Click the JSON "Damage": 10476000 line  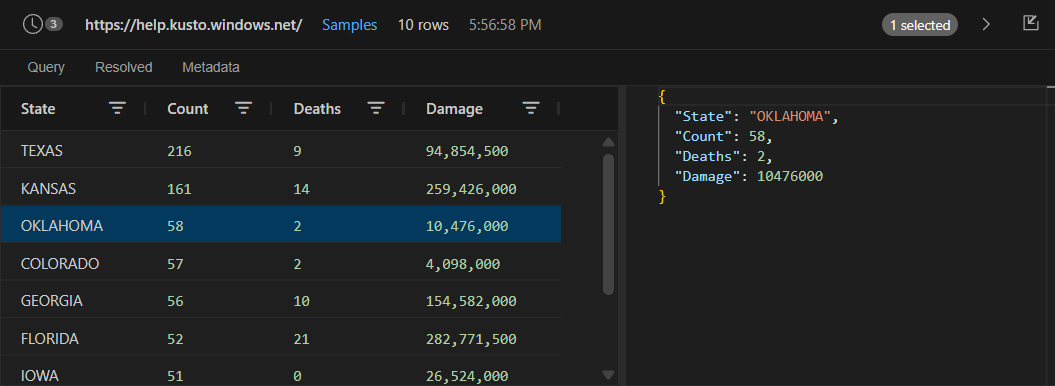[x=749, y=177]
